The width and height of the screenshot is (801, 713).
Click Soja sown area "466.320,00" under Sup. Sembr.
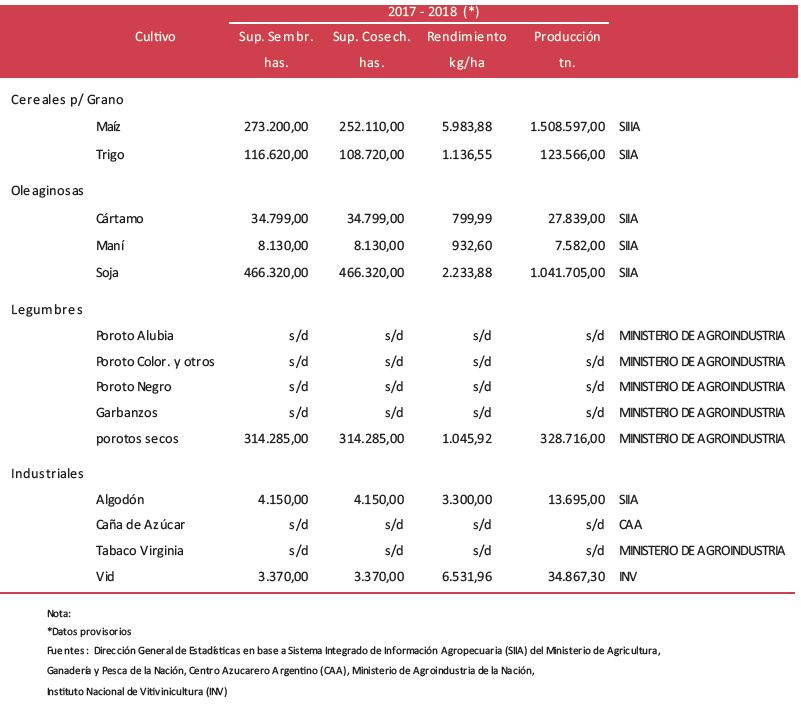(x=276, y=273)
